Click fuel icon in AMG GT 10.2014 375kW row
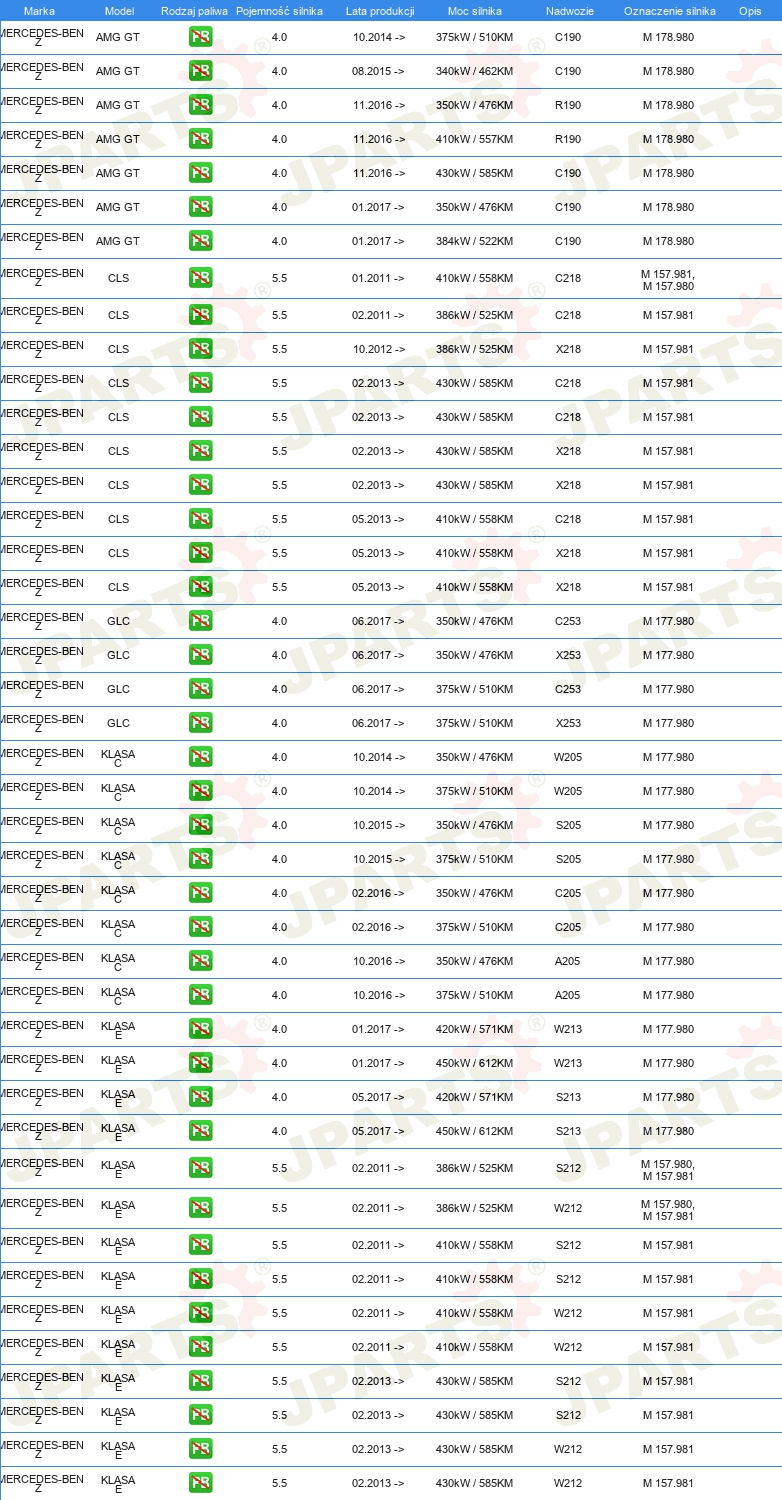 pos(200,37)
